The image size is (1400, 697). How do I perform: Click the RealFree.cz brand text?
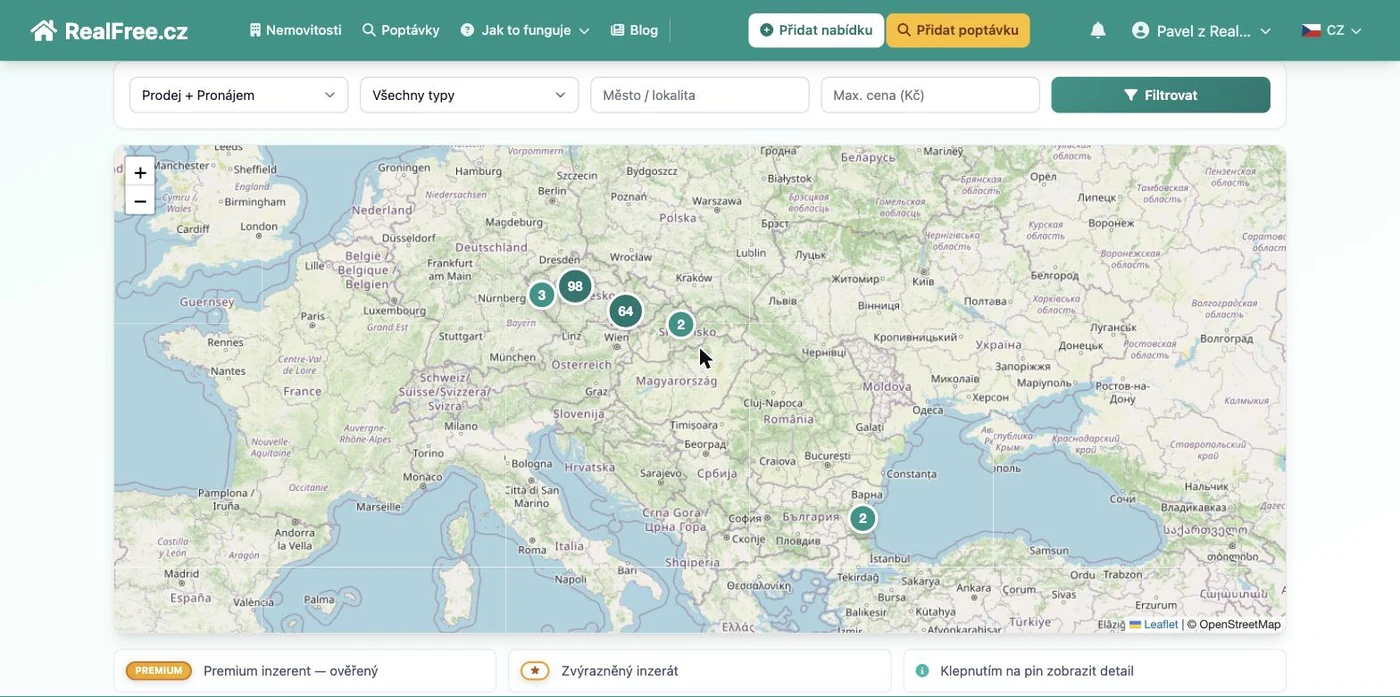point(126,31)
